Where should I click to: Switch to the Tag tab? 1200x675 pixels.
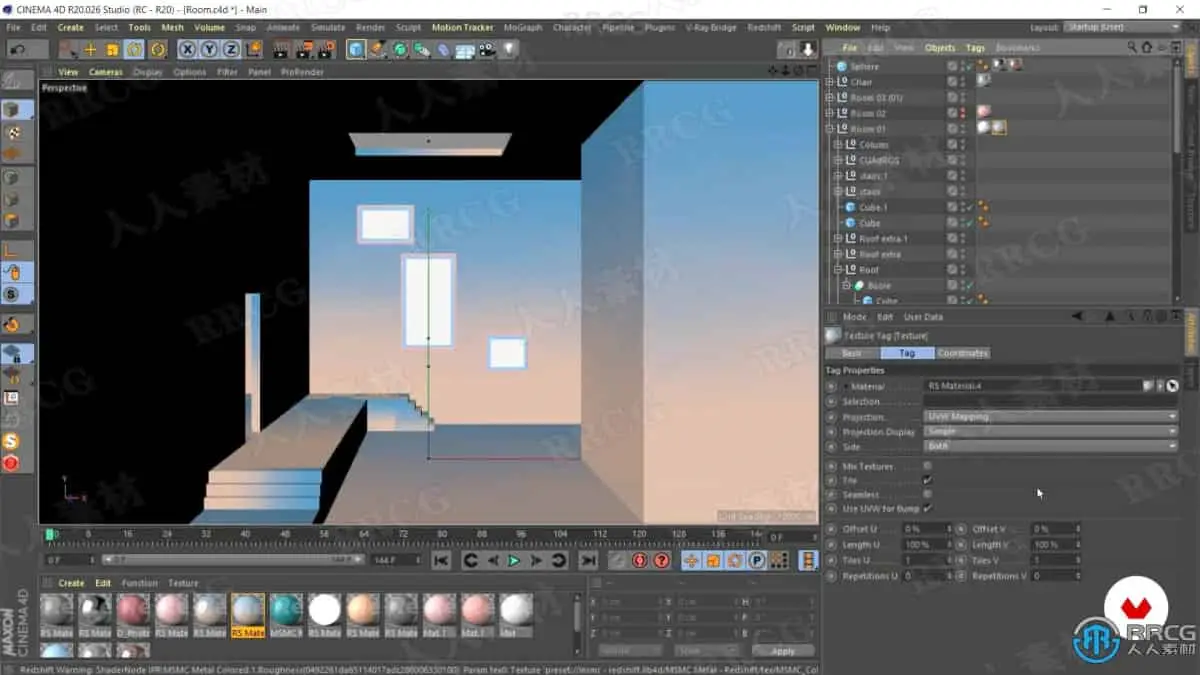pos(907,353)
